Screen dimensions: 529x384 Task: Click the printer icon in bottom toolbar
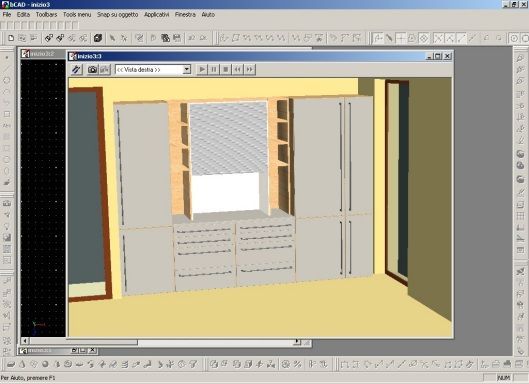pyautogui.click(x=507, y=364)
